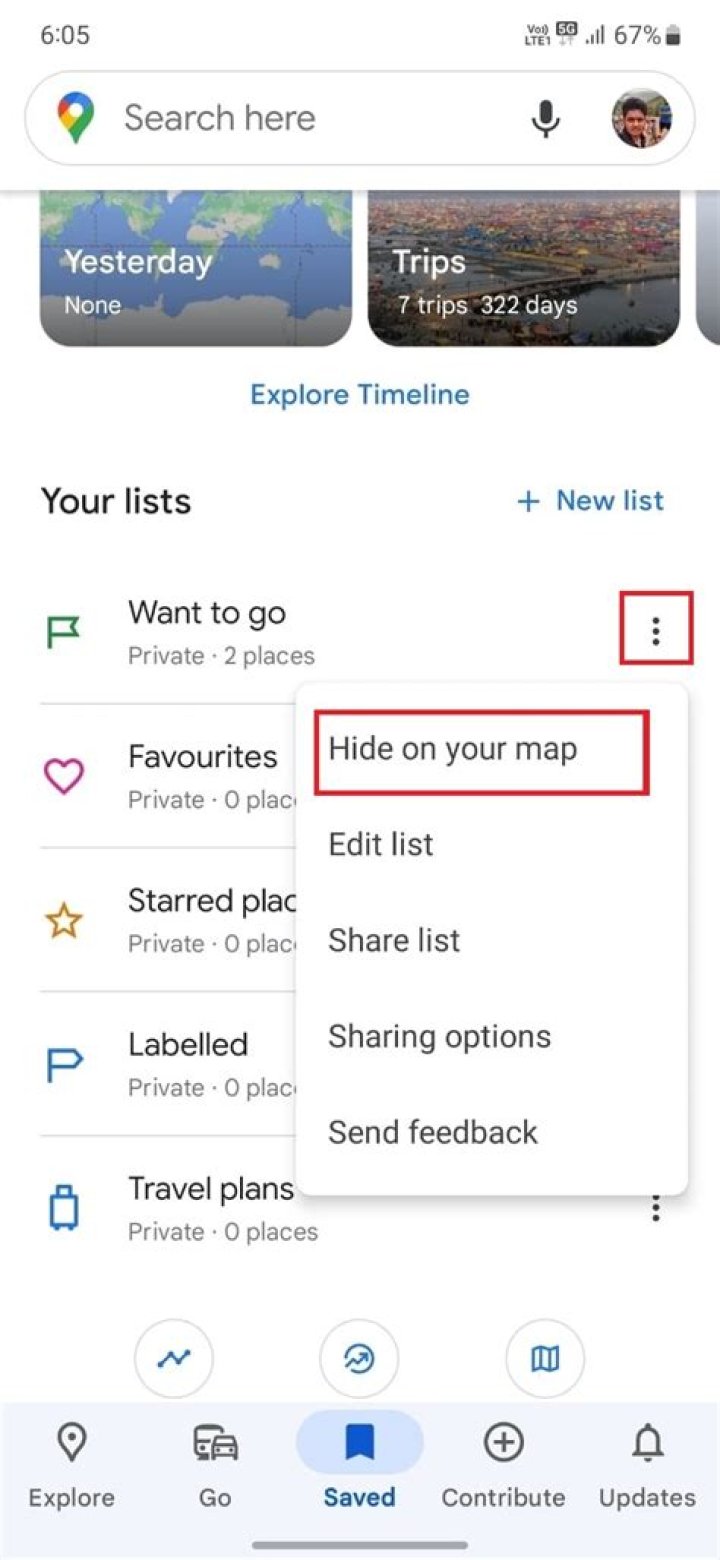Select the Want to go flag icon
This screenshot has width=720, height=1560.
pyautogui.click(x=63, y=630)
